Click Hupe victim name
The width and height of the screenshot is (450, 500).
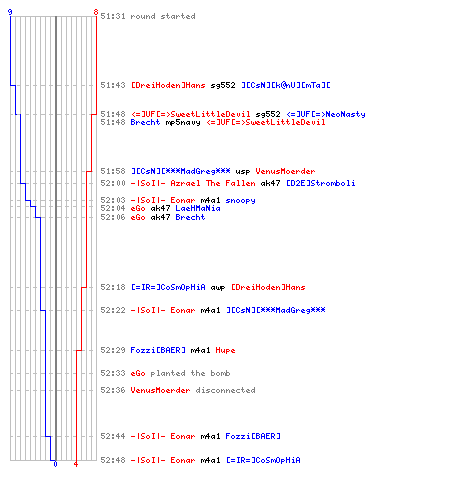[x=225, y=350]
